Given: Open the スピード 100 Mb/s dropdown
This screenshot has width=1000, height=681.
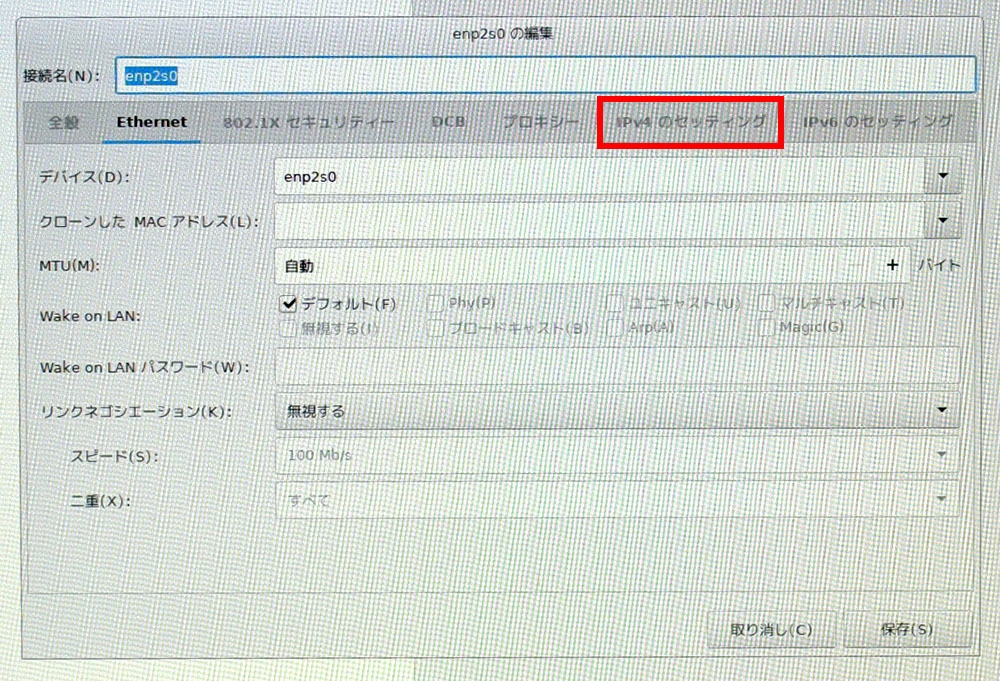Looking at the screenshot, I should (617, 455).
